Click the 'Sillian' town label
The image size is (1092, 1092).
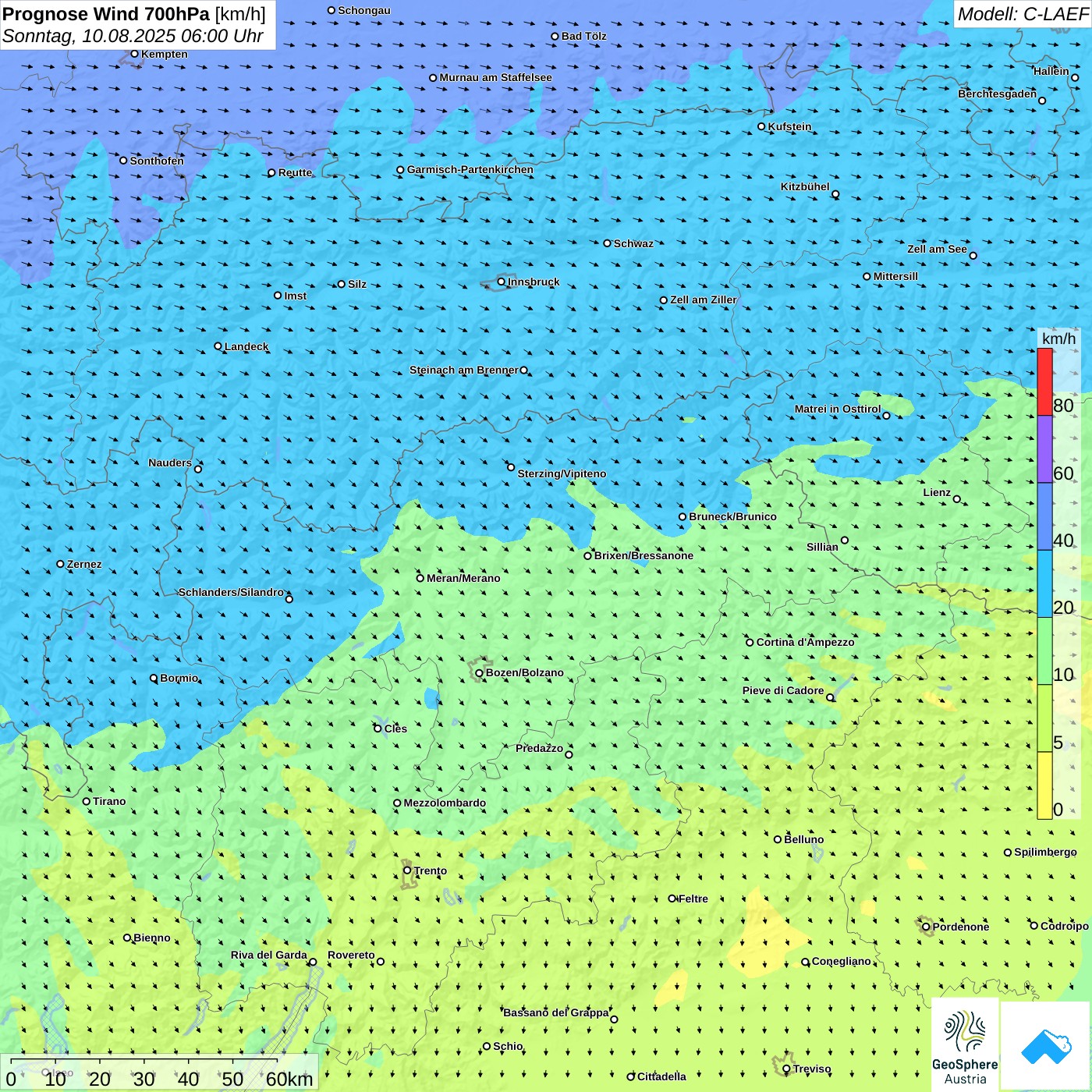pos(822,547)
